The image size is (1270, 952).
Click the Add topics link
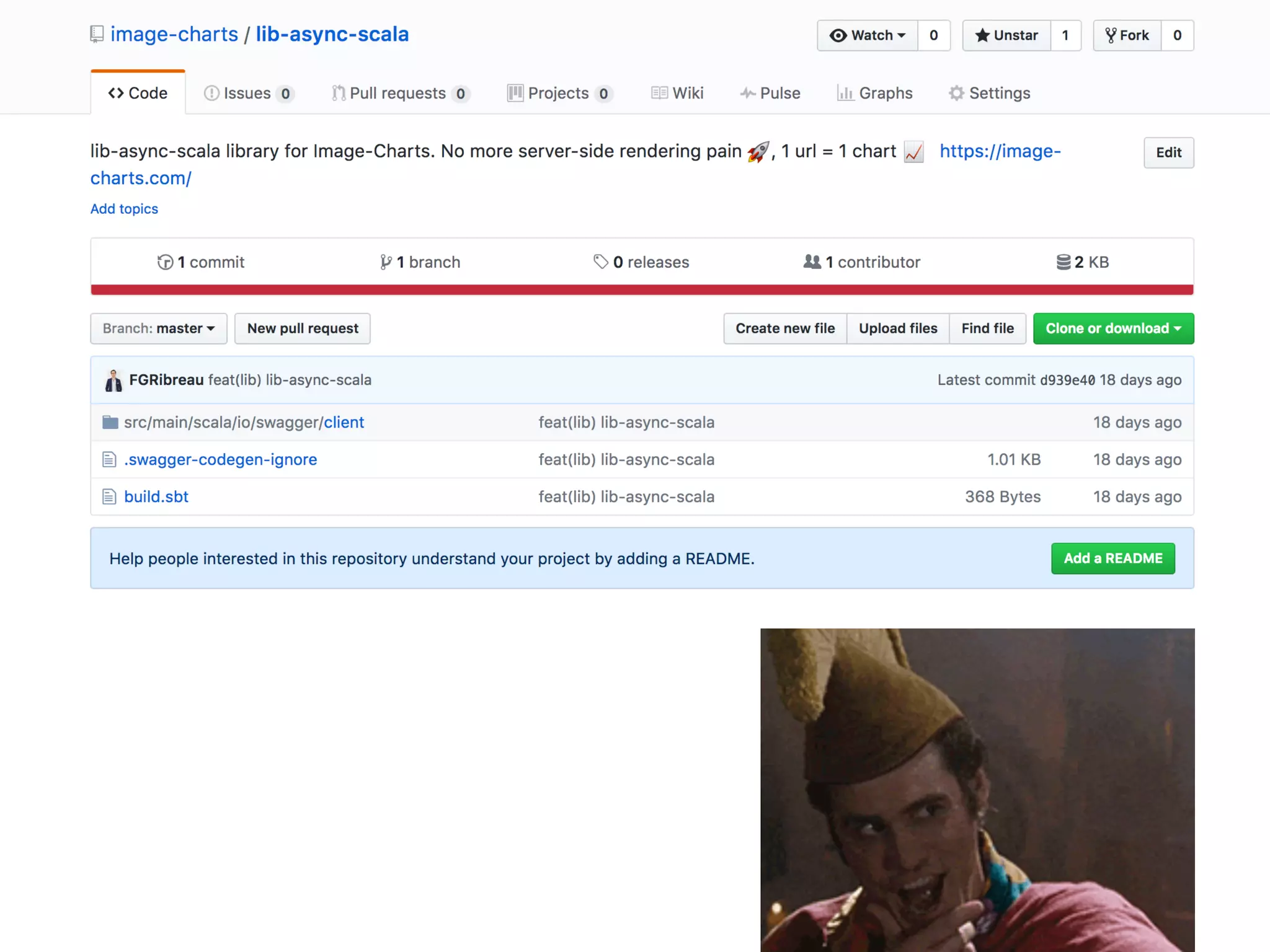click(124, 209)
